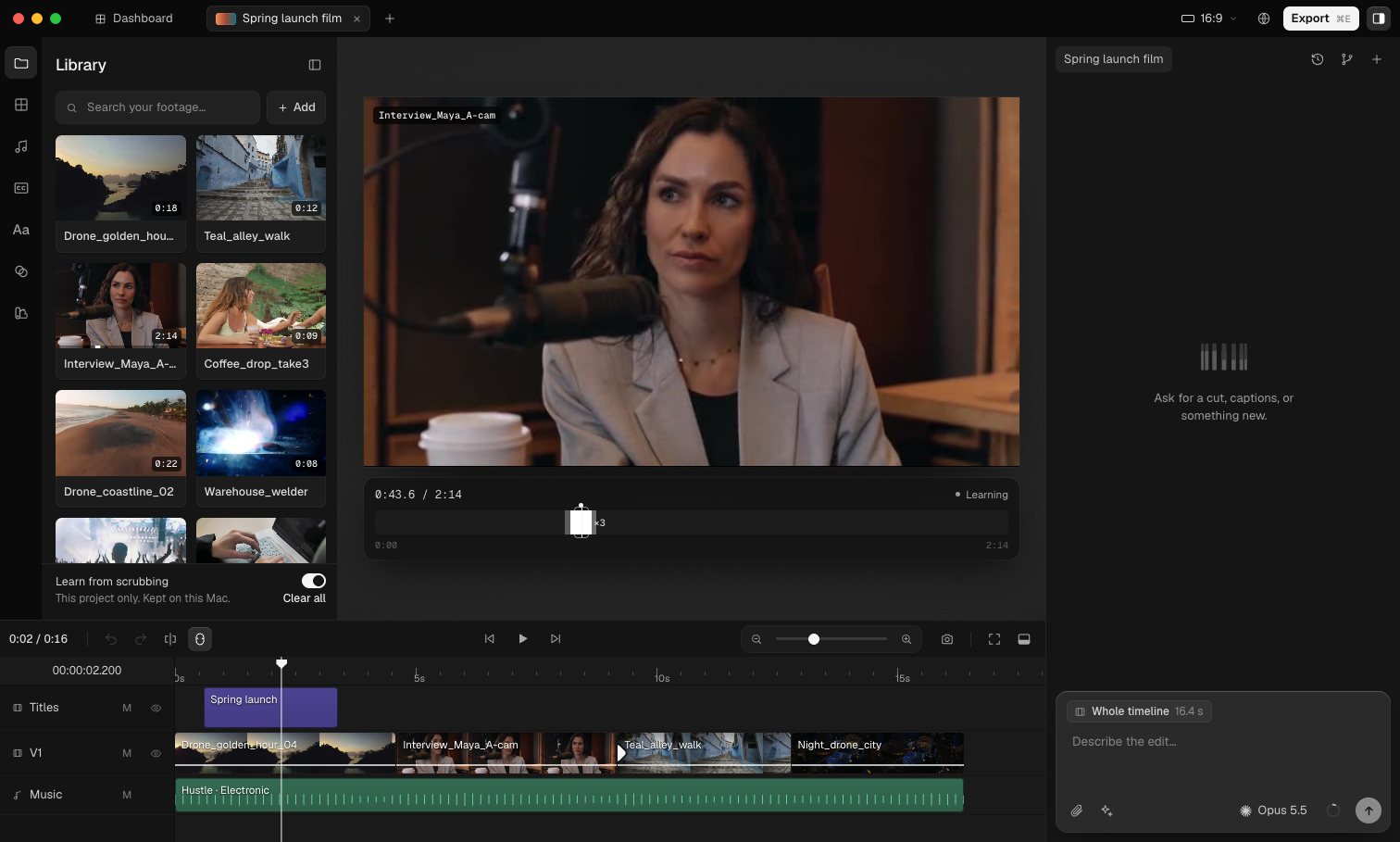Viewport: 1400px width, 842px height.
Task: Enter fullscreen preview
Action: pyautogui.click(x=994, y=639)
